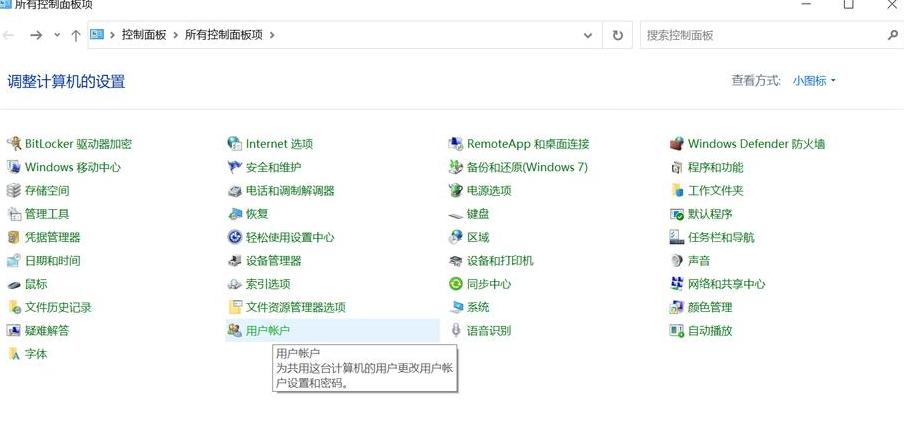Screen dimensions: 904x440
Task: Click the 管理工具 icon
Action: coord(14,214)
